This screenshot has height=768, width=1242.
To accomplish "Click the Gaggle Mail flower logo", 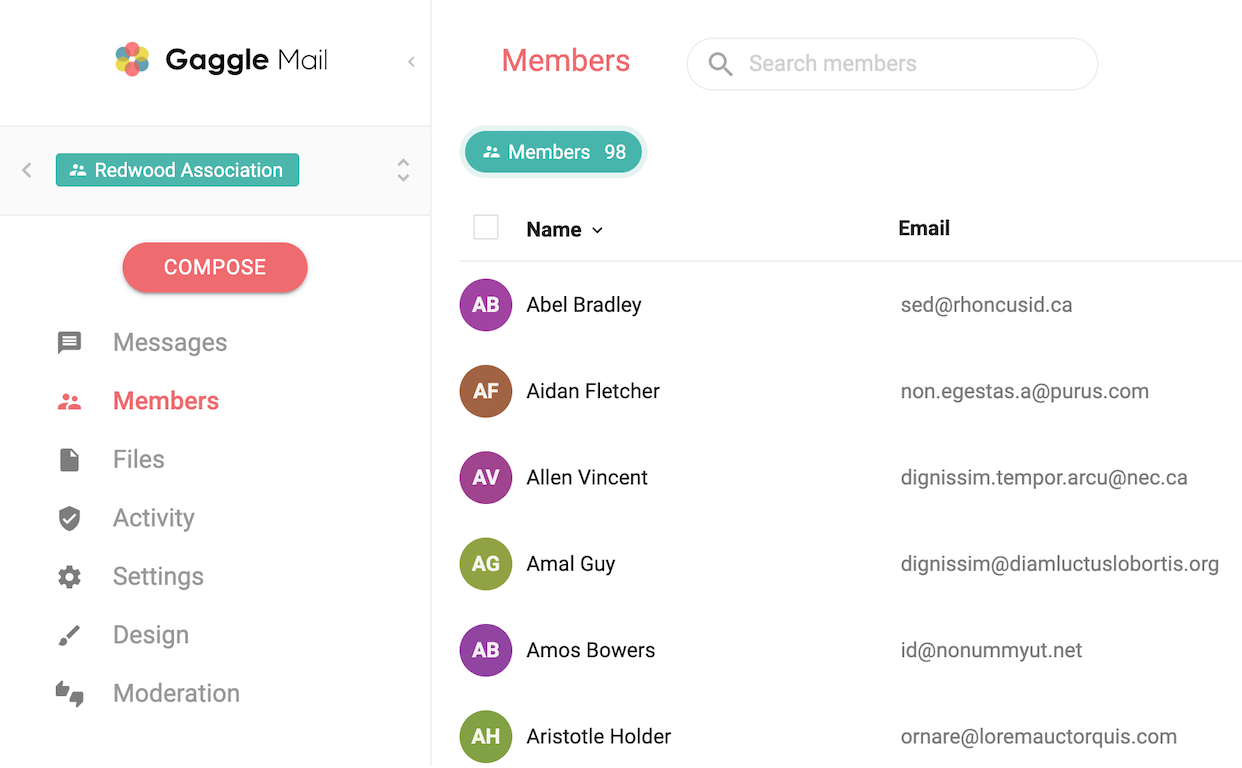I will pos(132,60).
